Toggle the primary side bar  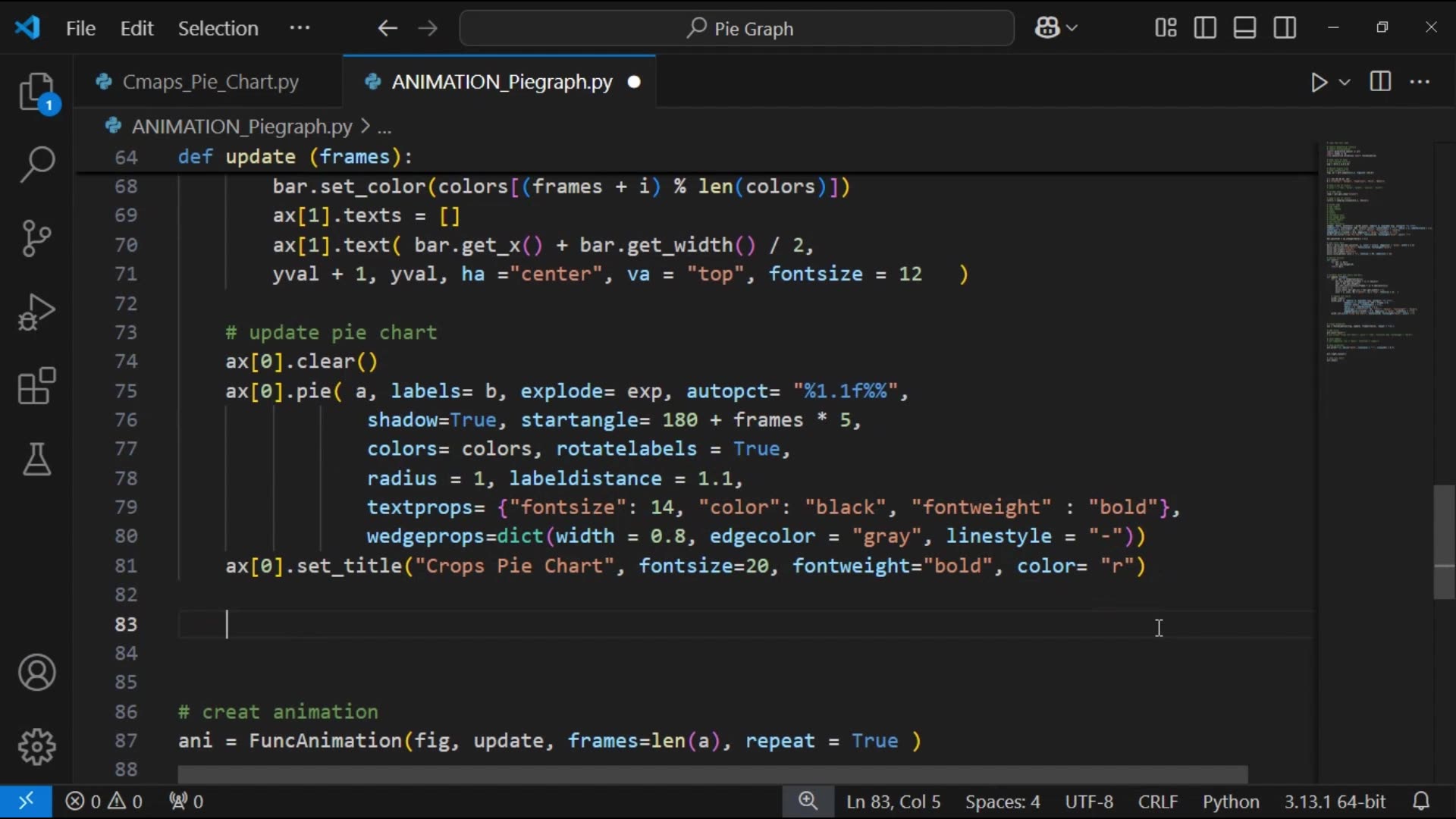pos(1205,27)
